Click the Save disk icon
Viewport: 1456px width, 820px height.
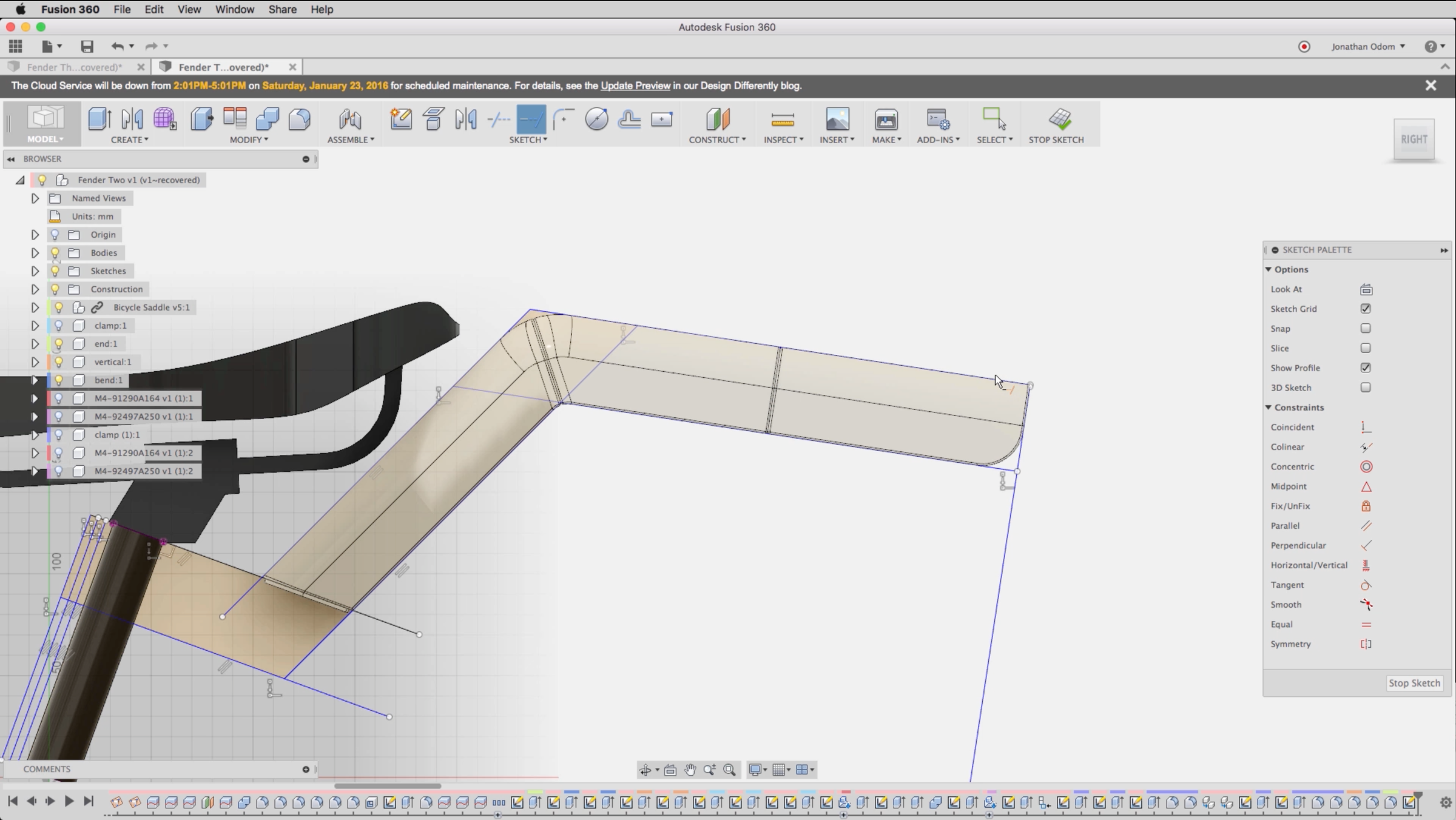(87, 47)
